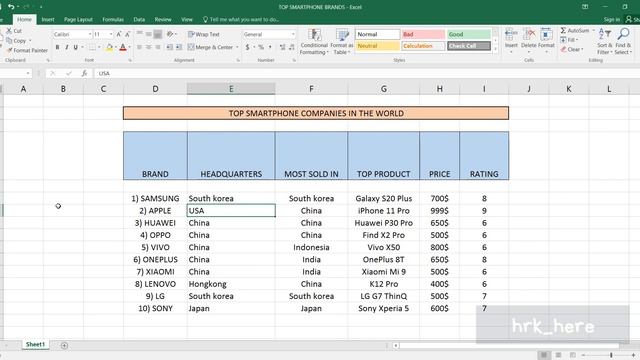This screenshot has width=640, height=360.
Task: Switch to the Page Layout tab
Action: (78, 20)
